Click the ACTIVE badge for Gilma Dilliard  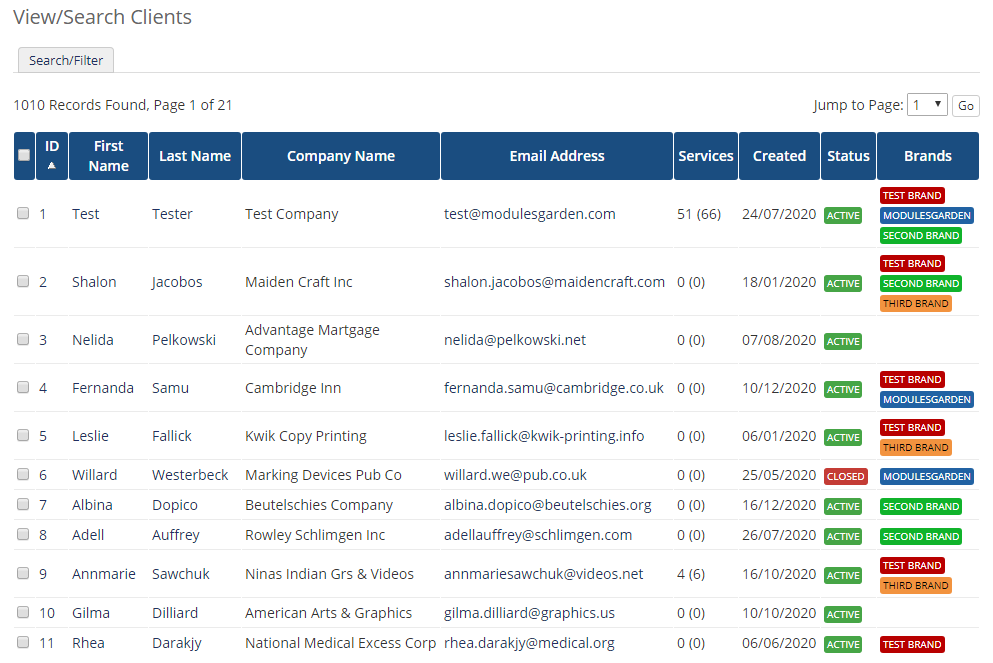(x=844, y=614)
